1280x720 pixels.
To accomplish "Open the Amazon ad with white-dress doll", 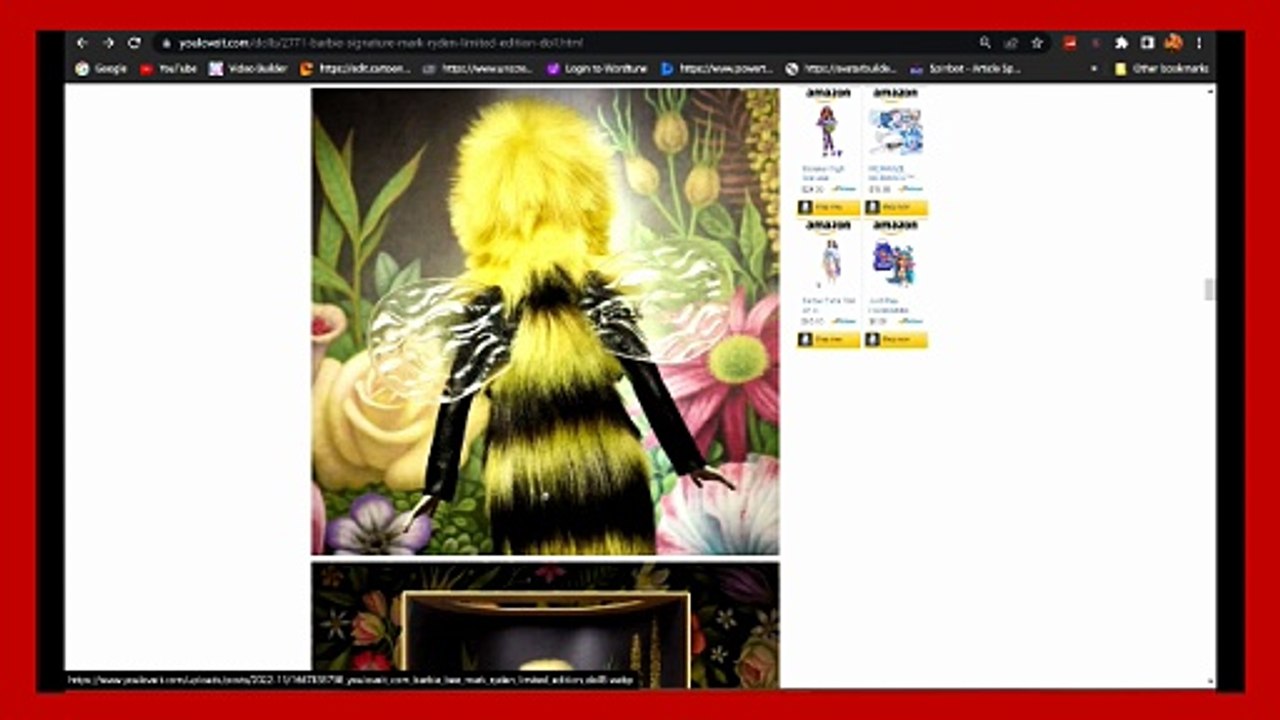I will (828, 284).
